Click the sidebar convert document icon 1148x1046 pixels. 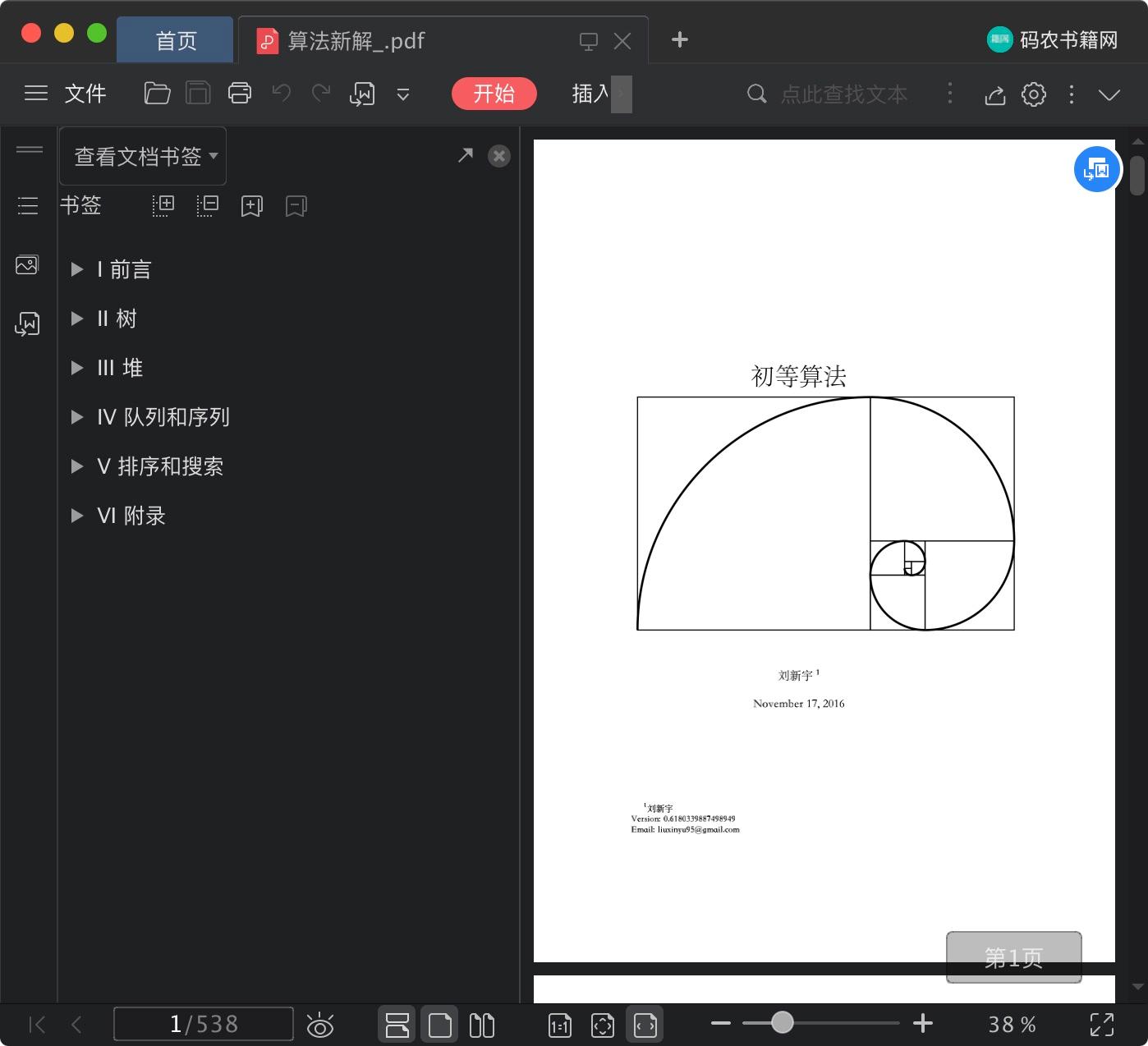click(27, 324)
